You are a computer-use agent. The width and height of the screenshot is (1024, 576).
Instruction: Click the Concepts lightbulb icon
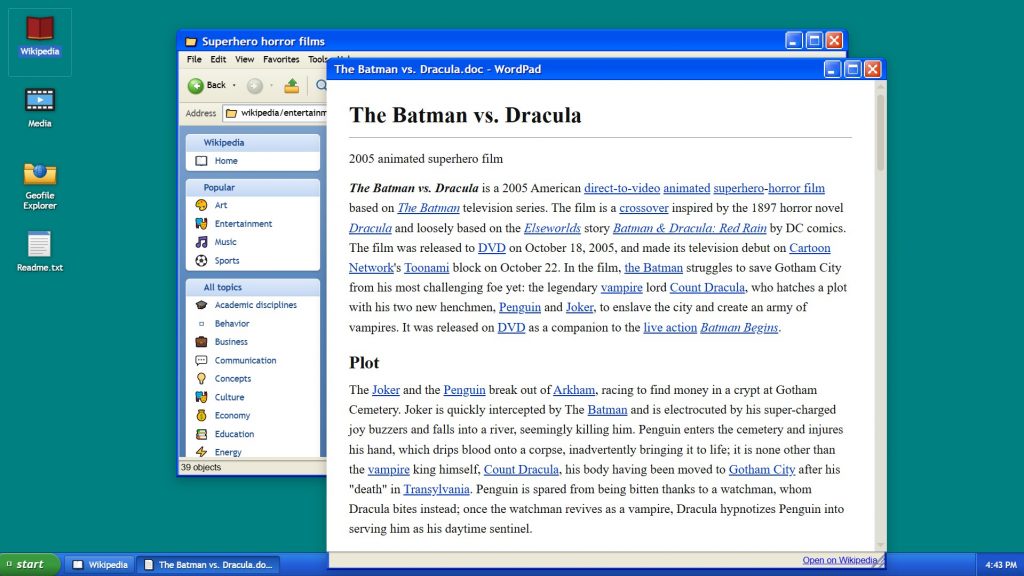(x=201, y=379)
